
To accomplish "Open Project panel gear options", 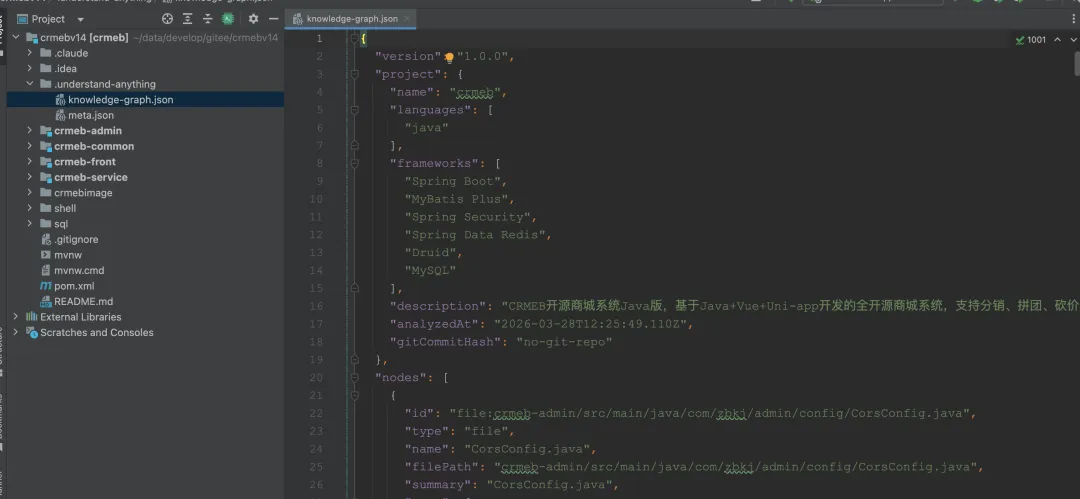I will click(253, 19).
